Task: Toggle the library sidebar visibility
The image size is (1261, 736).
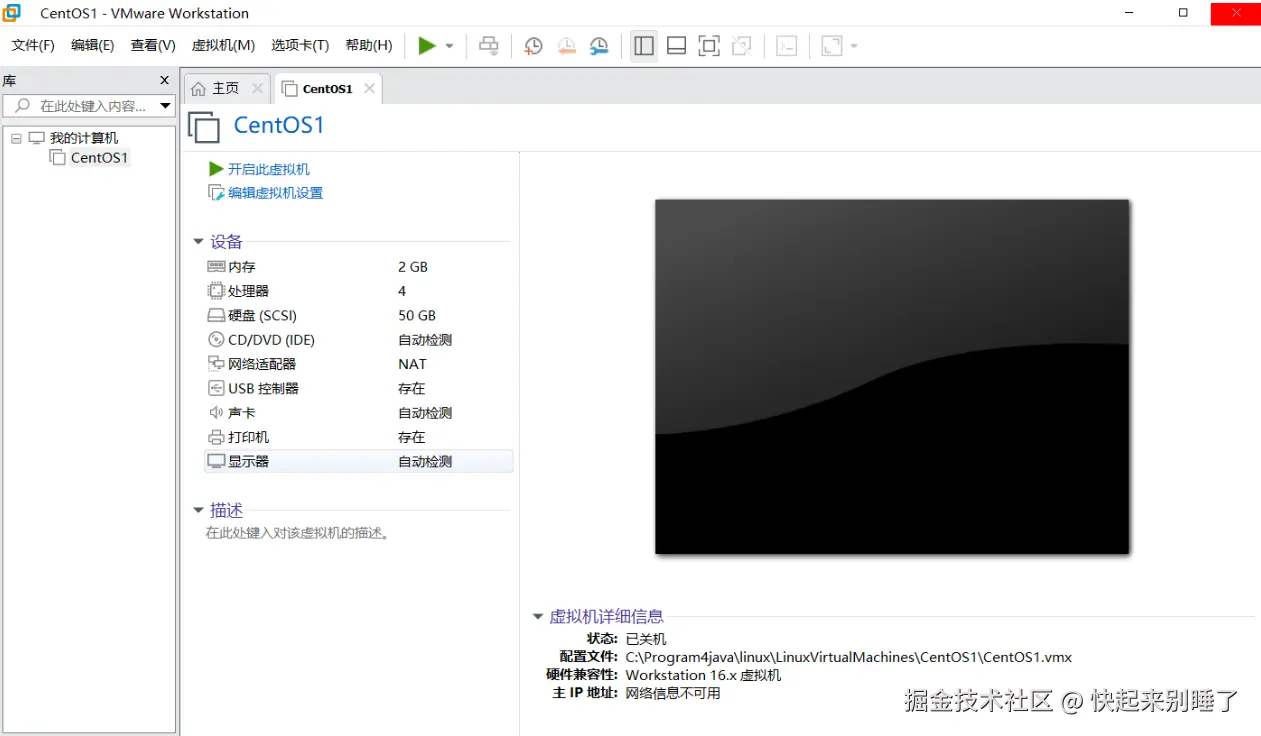Action: click(x=643, y=45)
